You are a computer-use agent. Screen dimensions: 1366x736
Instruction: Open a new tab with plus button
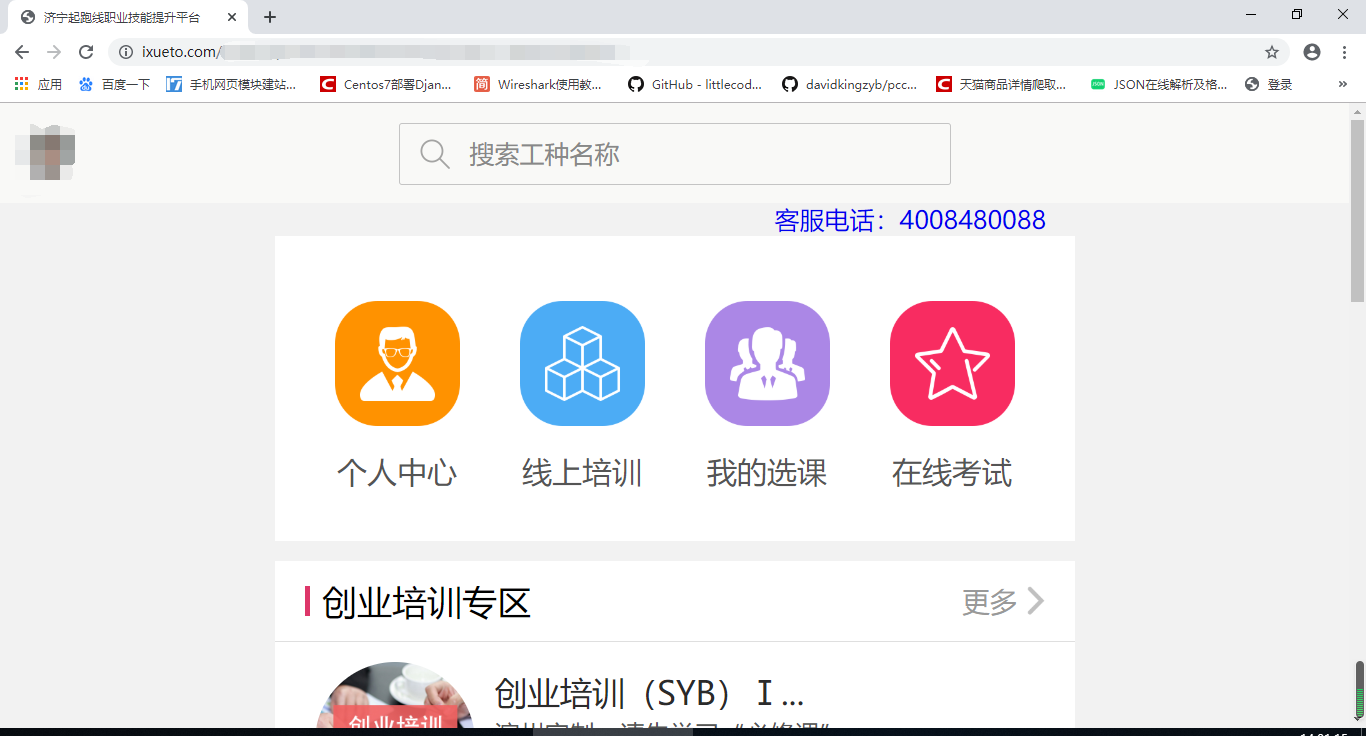(270, 17)
